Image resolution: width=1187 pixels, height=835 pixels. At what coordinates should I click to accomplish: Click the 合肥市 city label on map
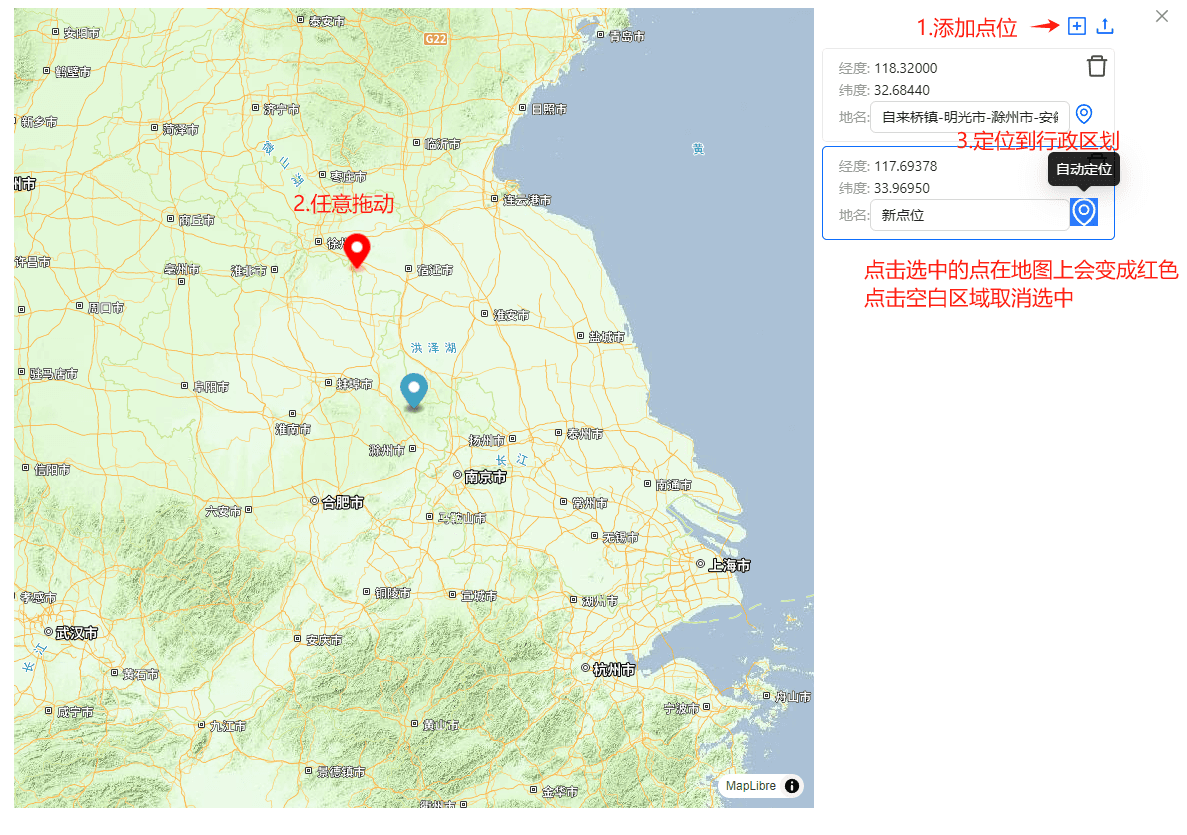point(342,502)
